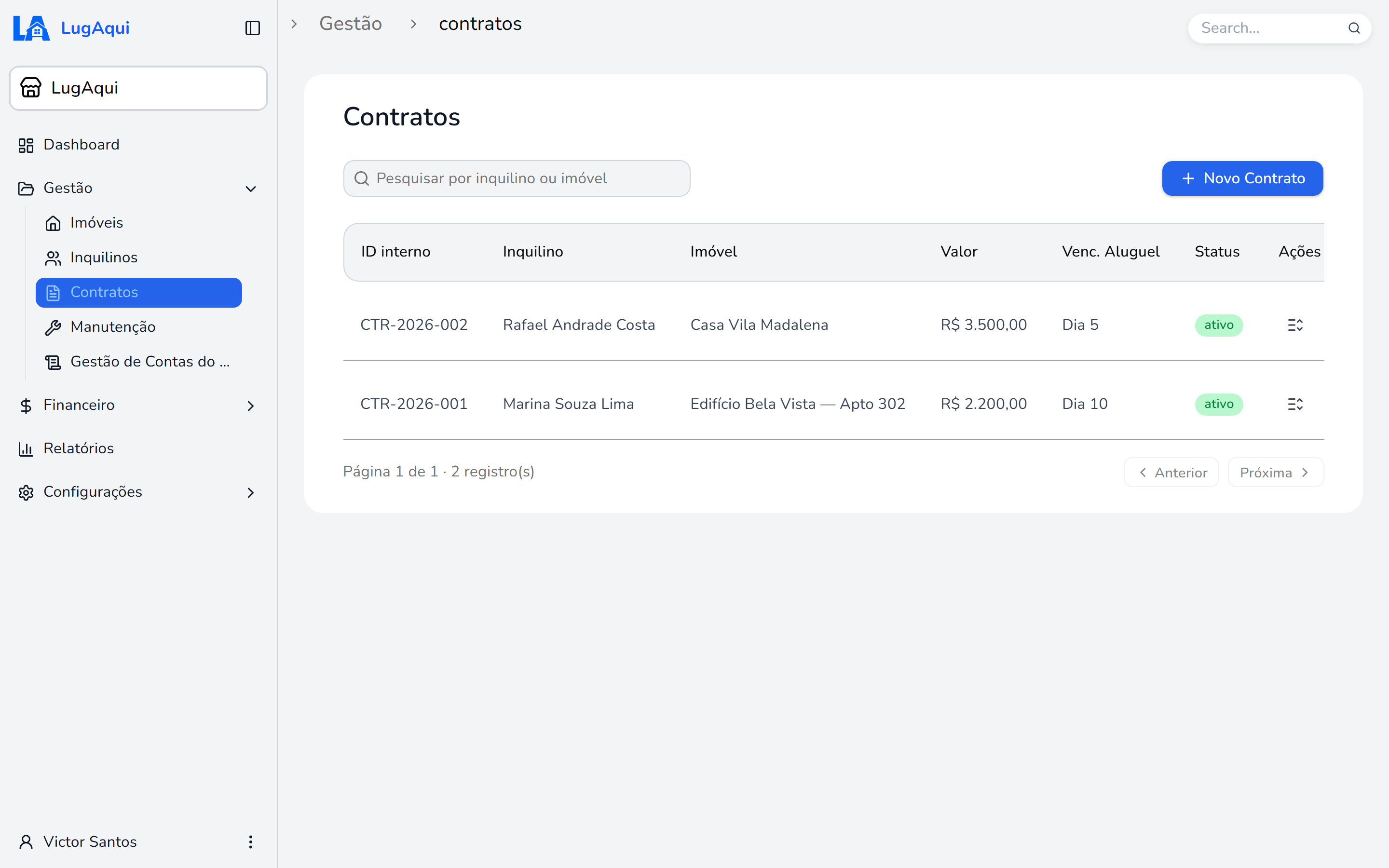Image resolution: width=1389 pixels, height=868 pixels.
Task: Click the Inquilino column header
Action: coord(532,252)
